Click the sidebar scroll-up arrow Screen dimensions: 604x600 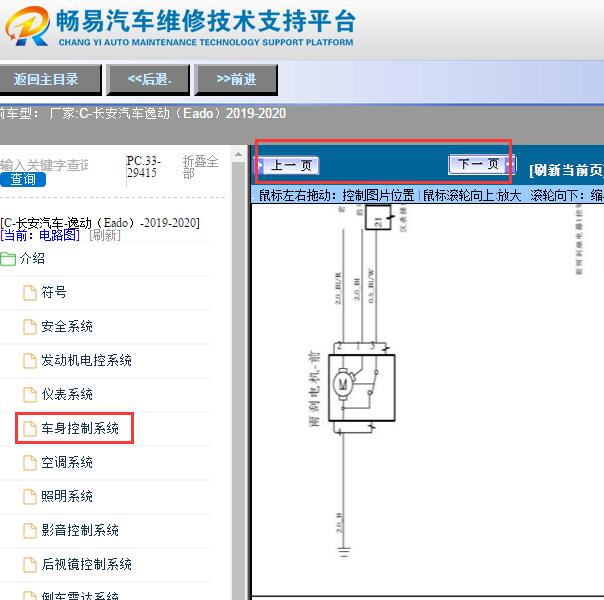(238, 154)
